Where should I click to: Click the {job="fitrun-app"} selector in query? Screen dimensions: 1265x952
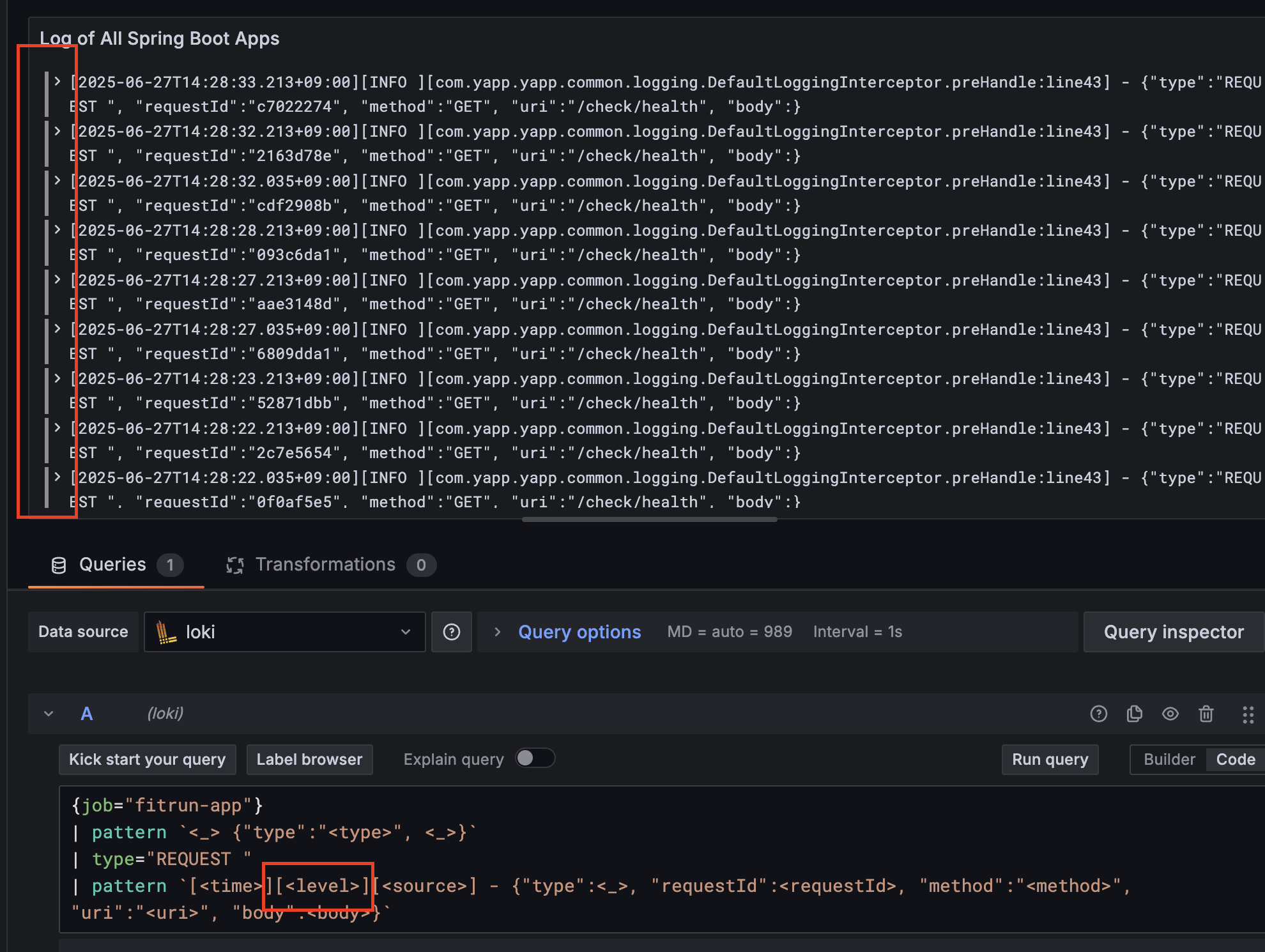[x=167, y=805]
